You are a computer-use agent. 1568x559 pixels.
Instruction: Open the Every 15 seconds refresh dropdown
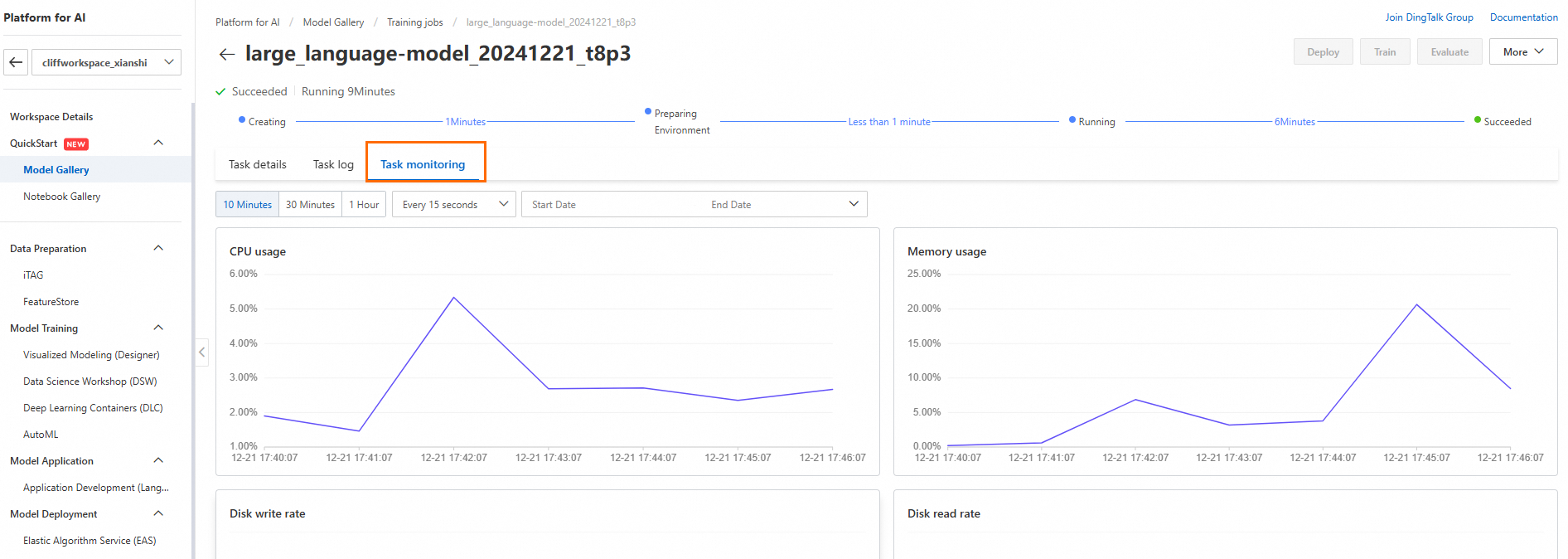click(454, 204)
